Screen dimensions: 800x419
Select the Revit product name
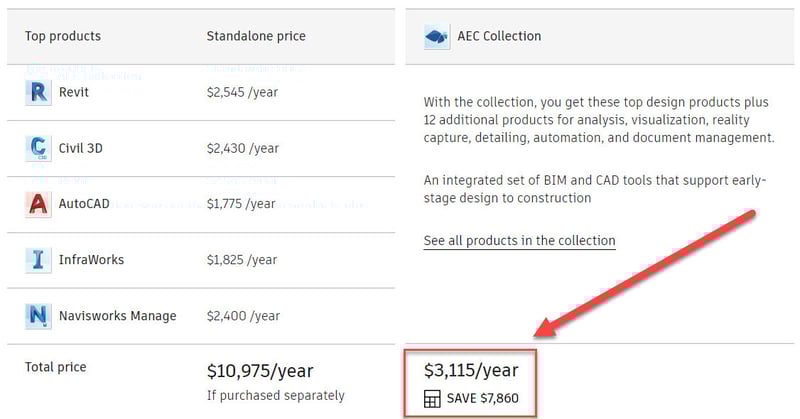74,92
